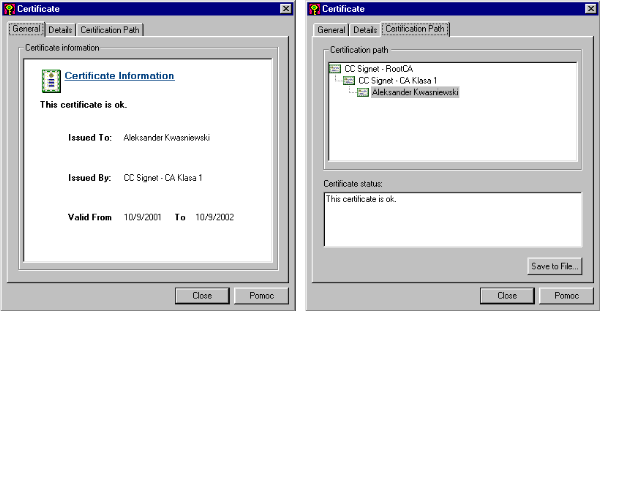Click the Certificate status text box
640x480 pixels.
[453, 220]
